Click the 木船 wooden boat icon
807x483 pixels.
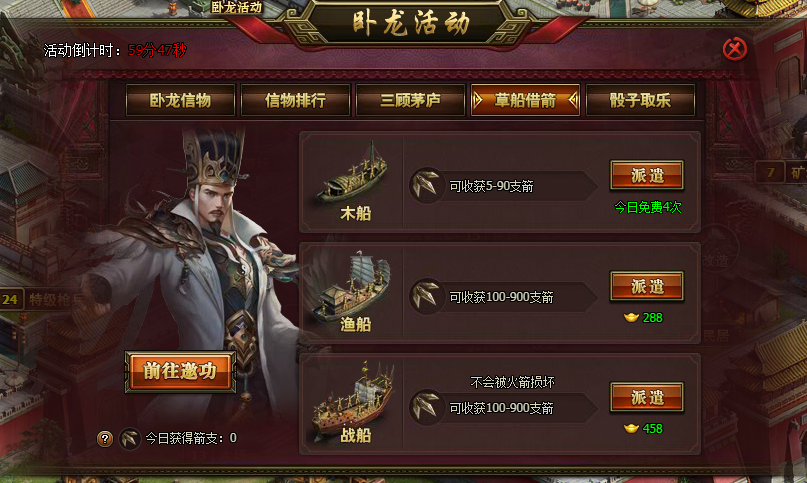click(353, 173)
